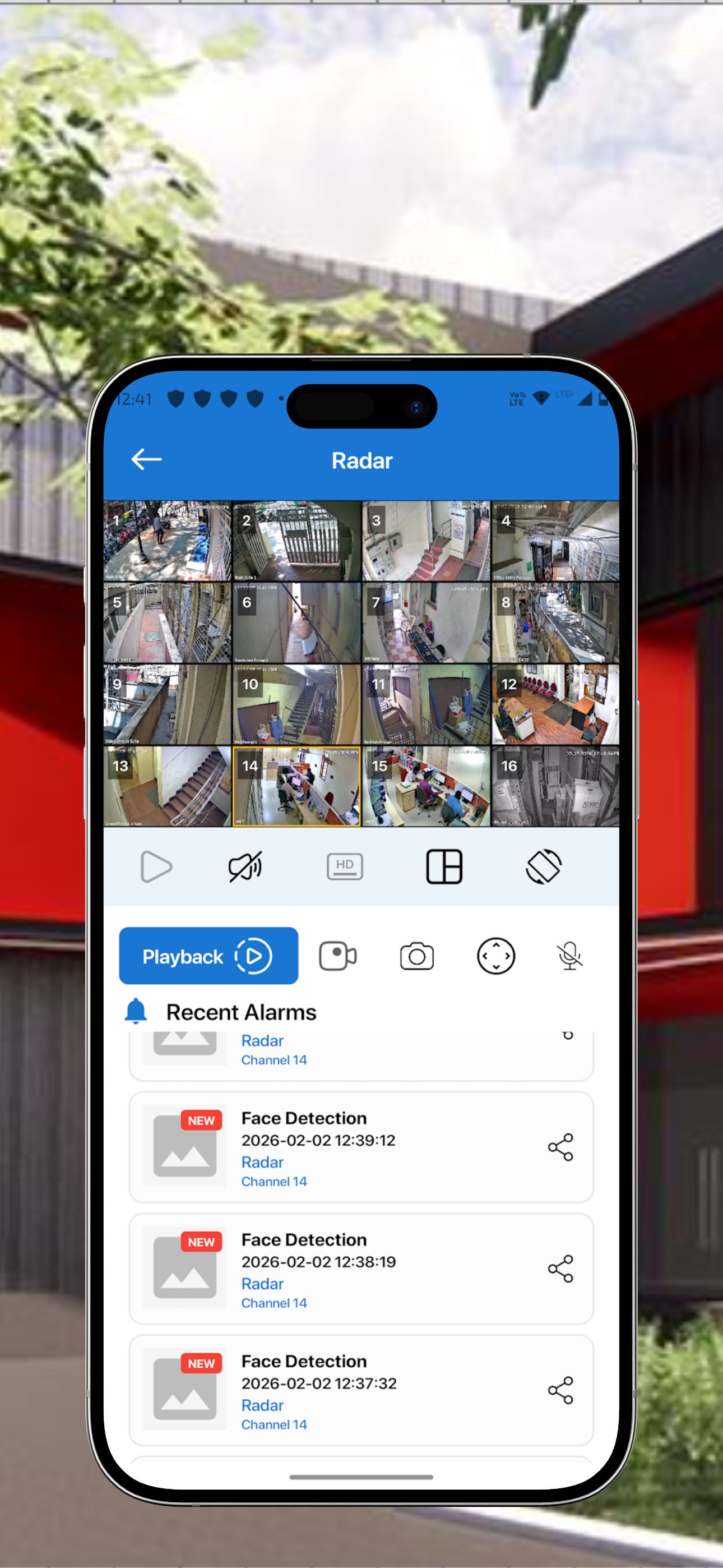Viewport: 723px width, 1568px height.
Task: Click Radar link in 12:38:19 alarm
Action: point(262,1283)
